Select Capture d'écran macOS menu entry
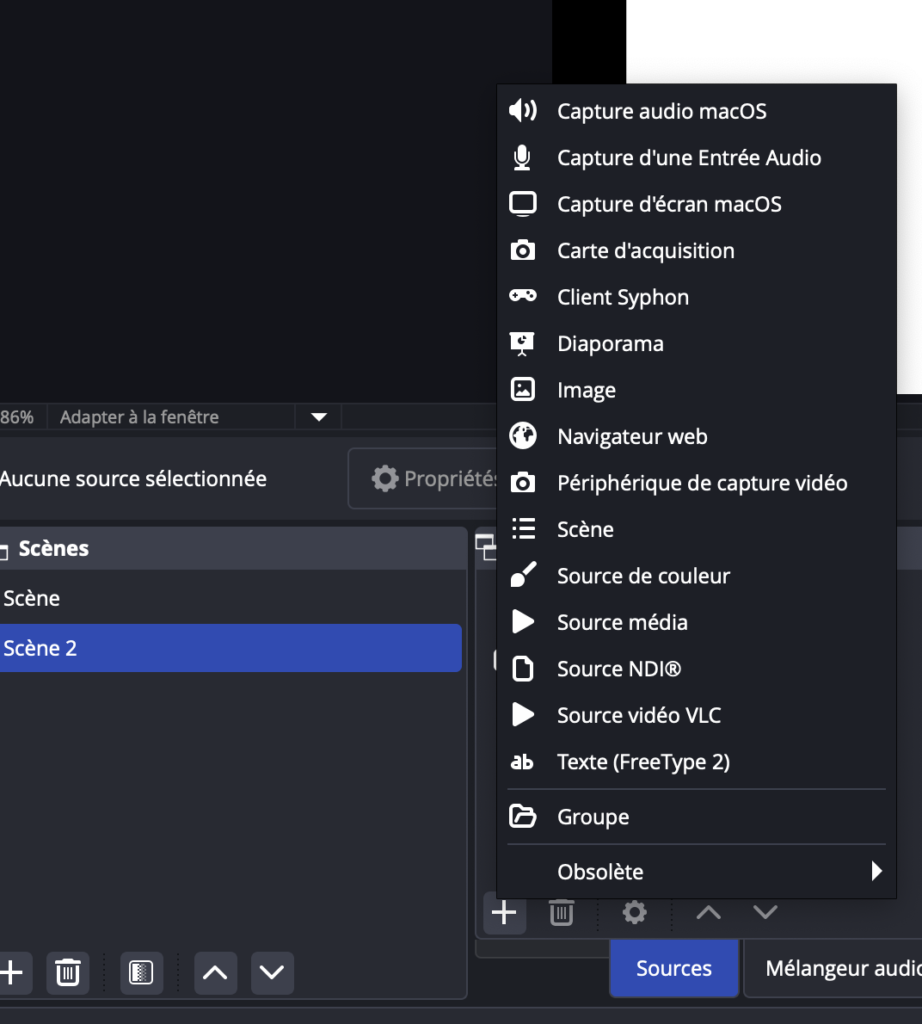 [696, 204]
